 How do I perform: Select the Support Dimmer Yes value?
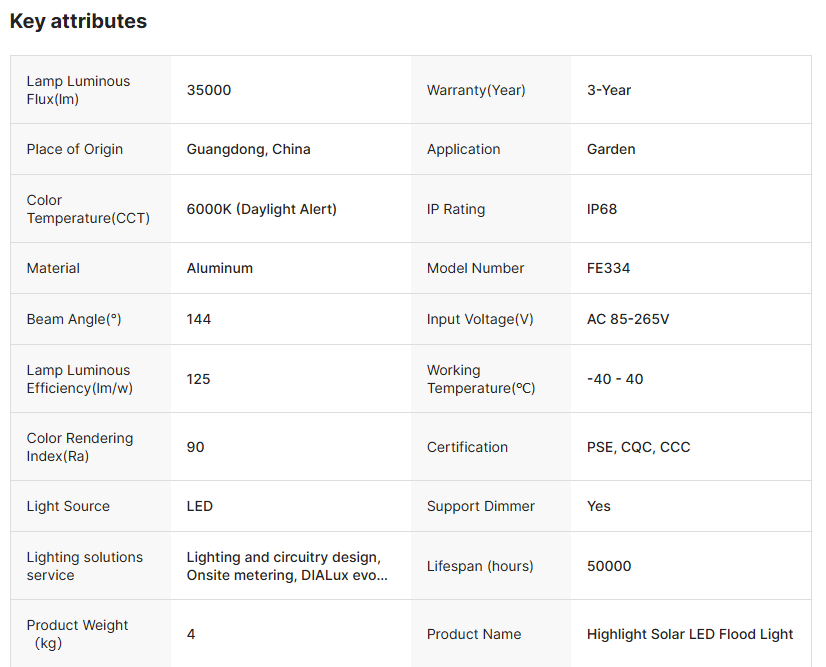point(598,506)
